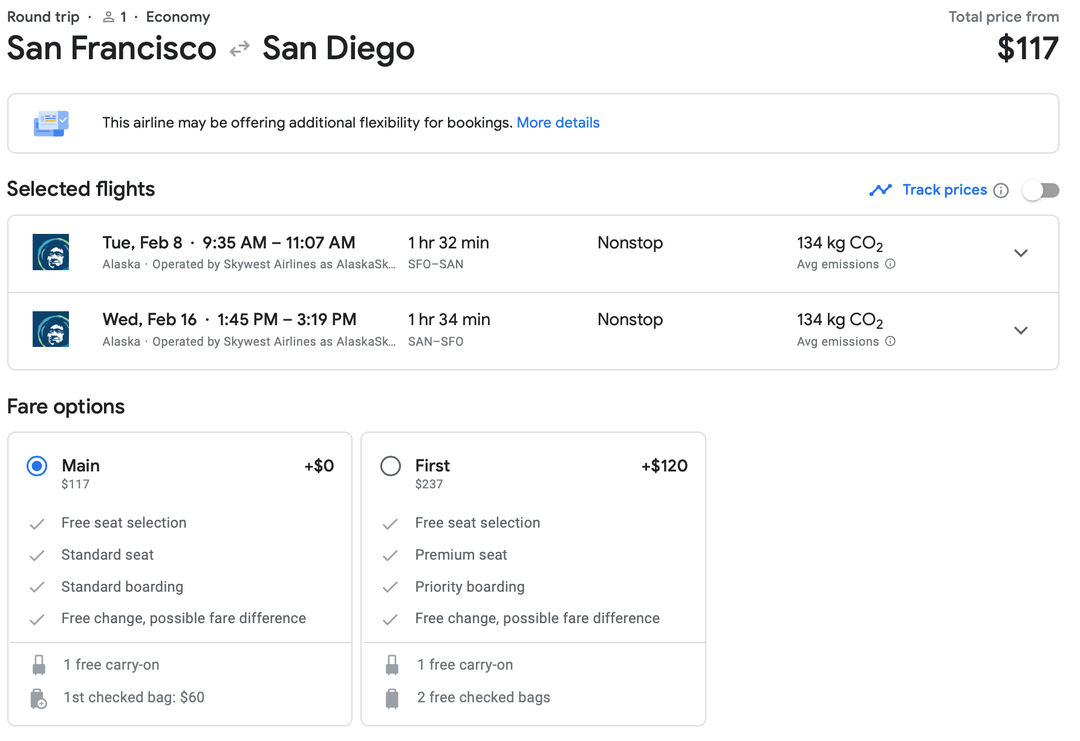Open the More details link
The width and height of the screenshot is (1080, 741).
click(558, 122)
